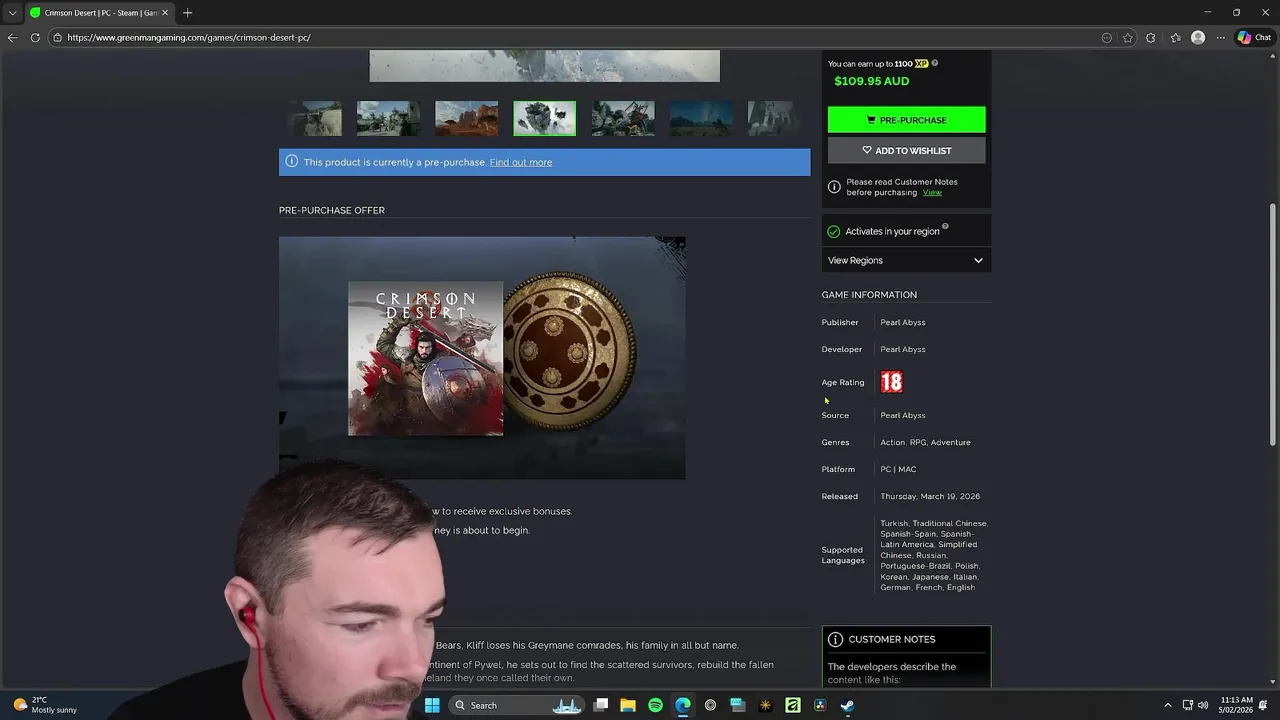Add the game to wishlist
1280x720 pixels.
pos(906,150)
